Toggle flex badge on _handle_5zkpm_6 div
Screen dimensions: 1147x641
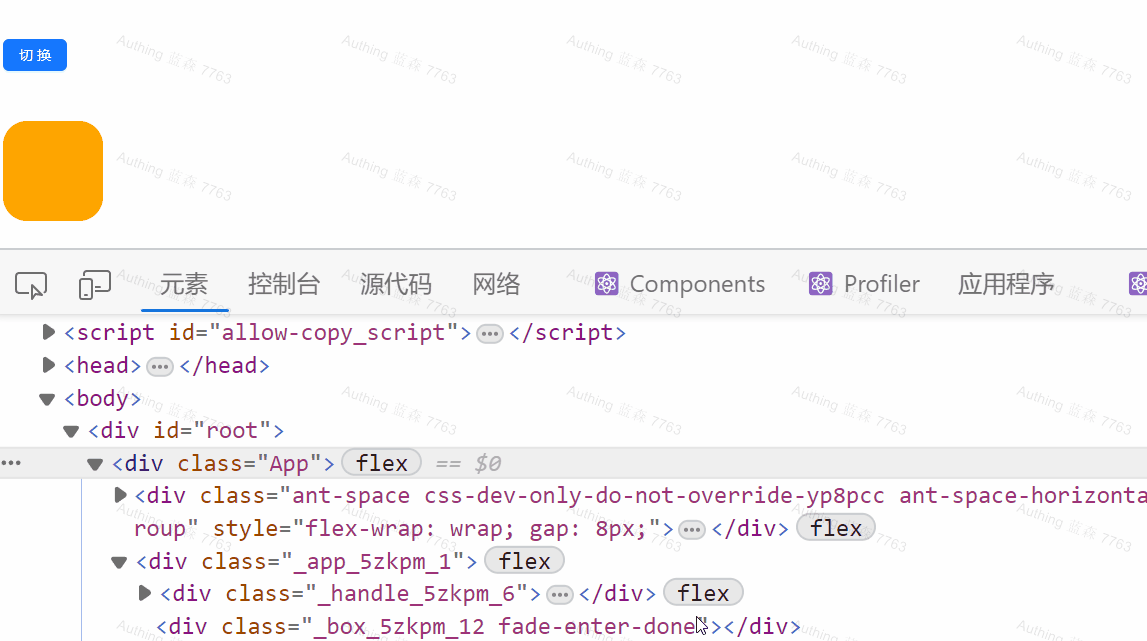703,593
